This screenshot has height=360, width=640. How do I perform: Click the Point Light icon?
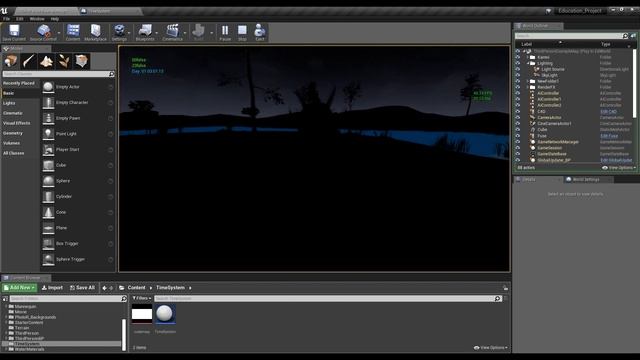48,134
